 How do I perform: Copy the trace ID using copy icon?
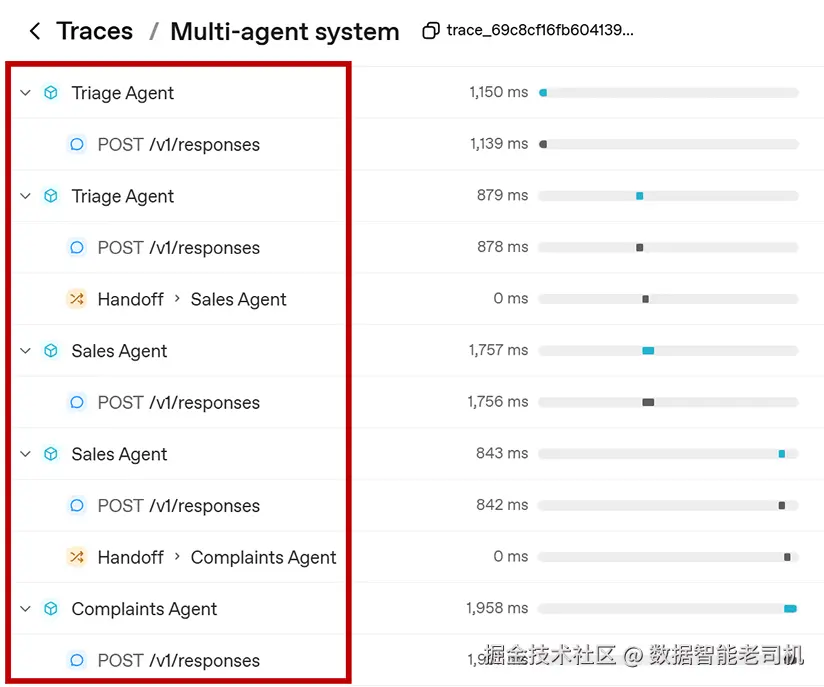(x=431, y=30)
